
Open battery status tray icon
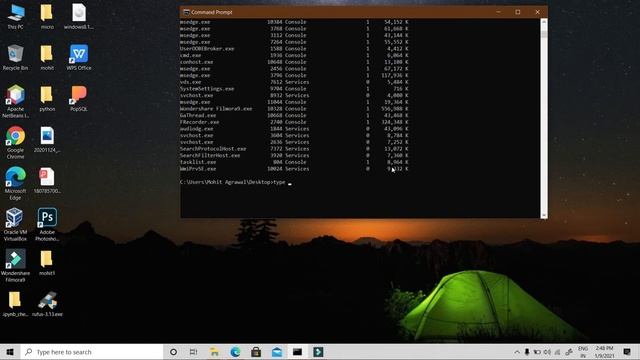(537, 352)
